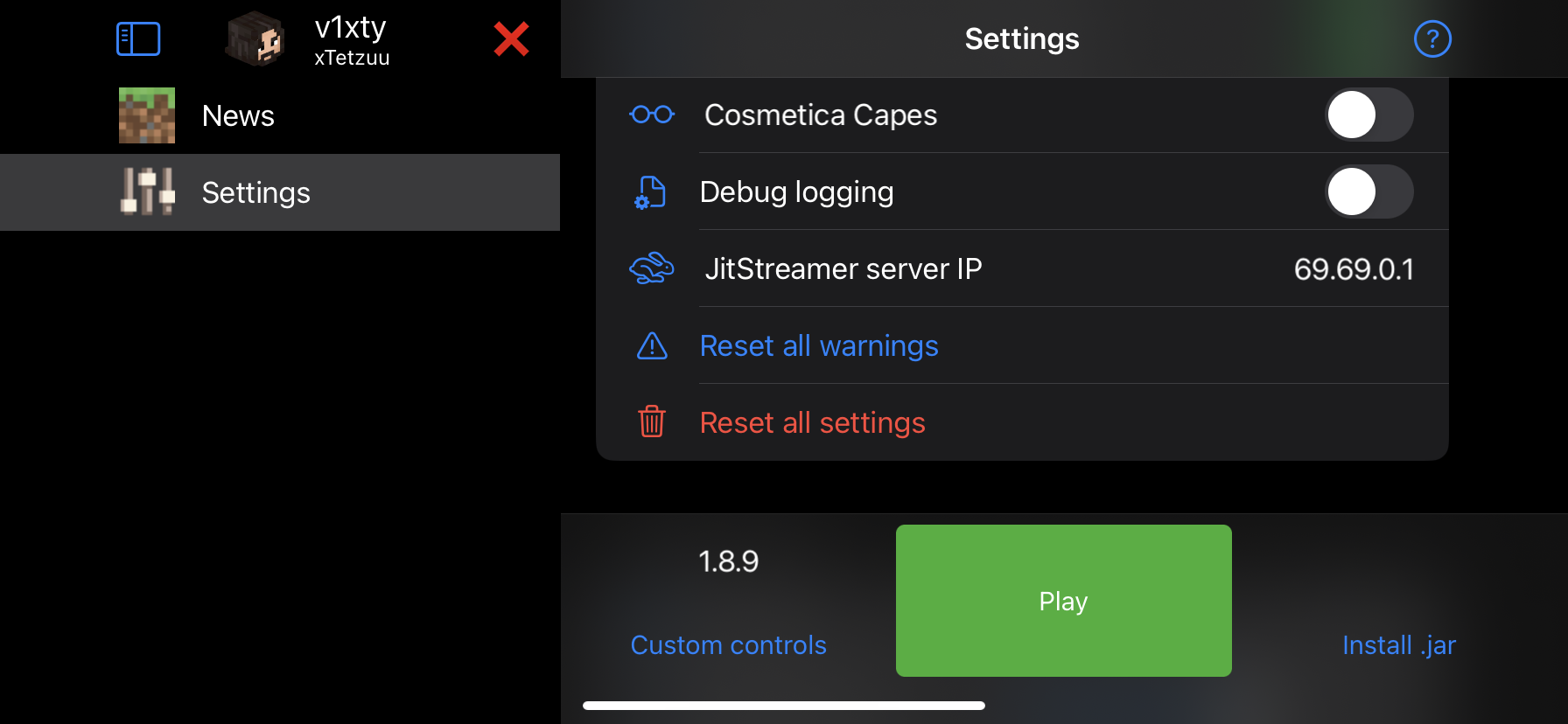The width and height of the screenshot is (1568, 724).
Task: Click the Debug logging document icon
Action: [x=648, y=191]
